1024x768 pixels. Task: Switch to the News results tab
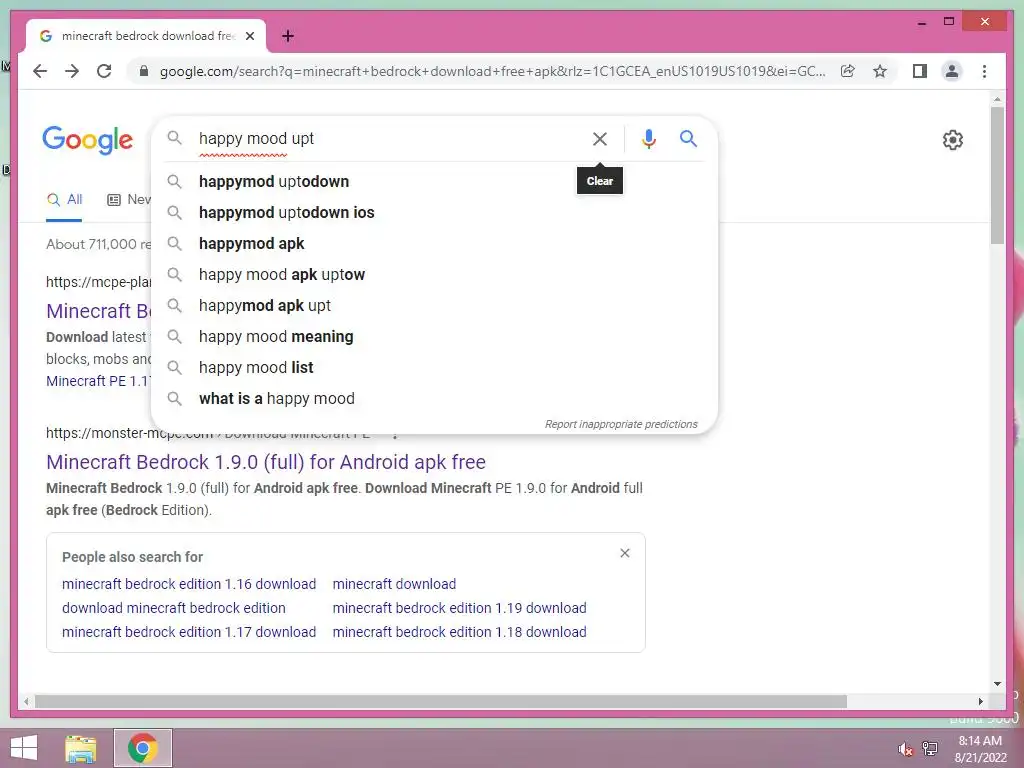pyautogui.click(x=129, y=200)
